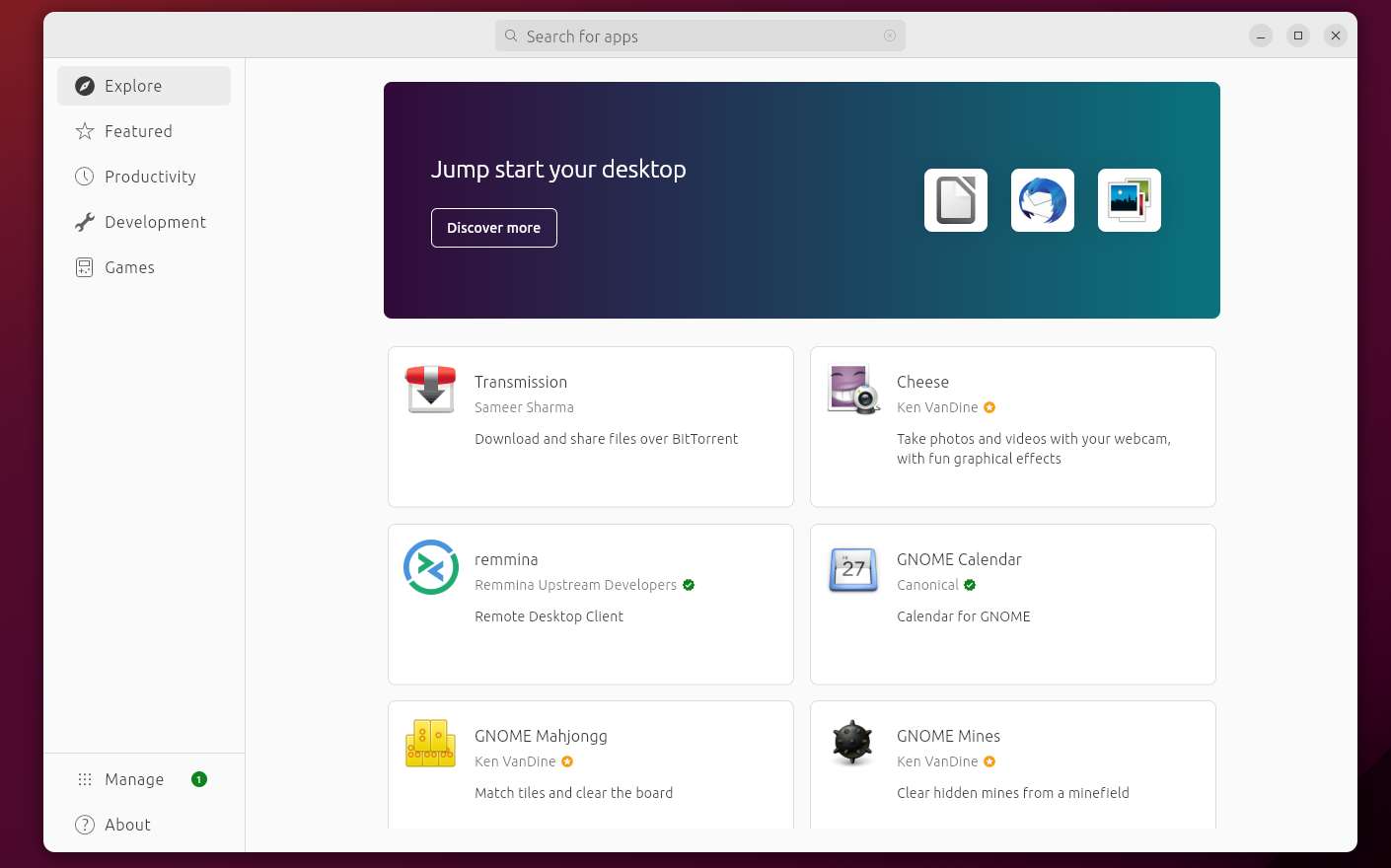The height and width of the screenshot is (868, 1391).
Task: Click the Discover more button
Action: click(x=494, y=228)
